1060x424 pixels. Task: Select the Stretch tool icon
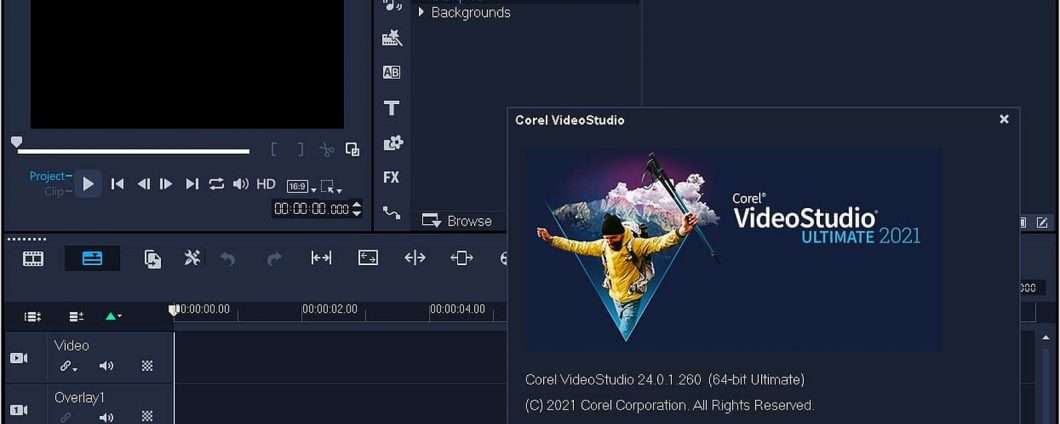click(368, 258)
